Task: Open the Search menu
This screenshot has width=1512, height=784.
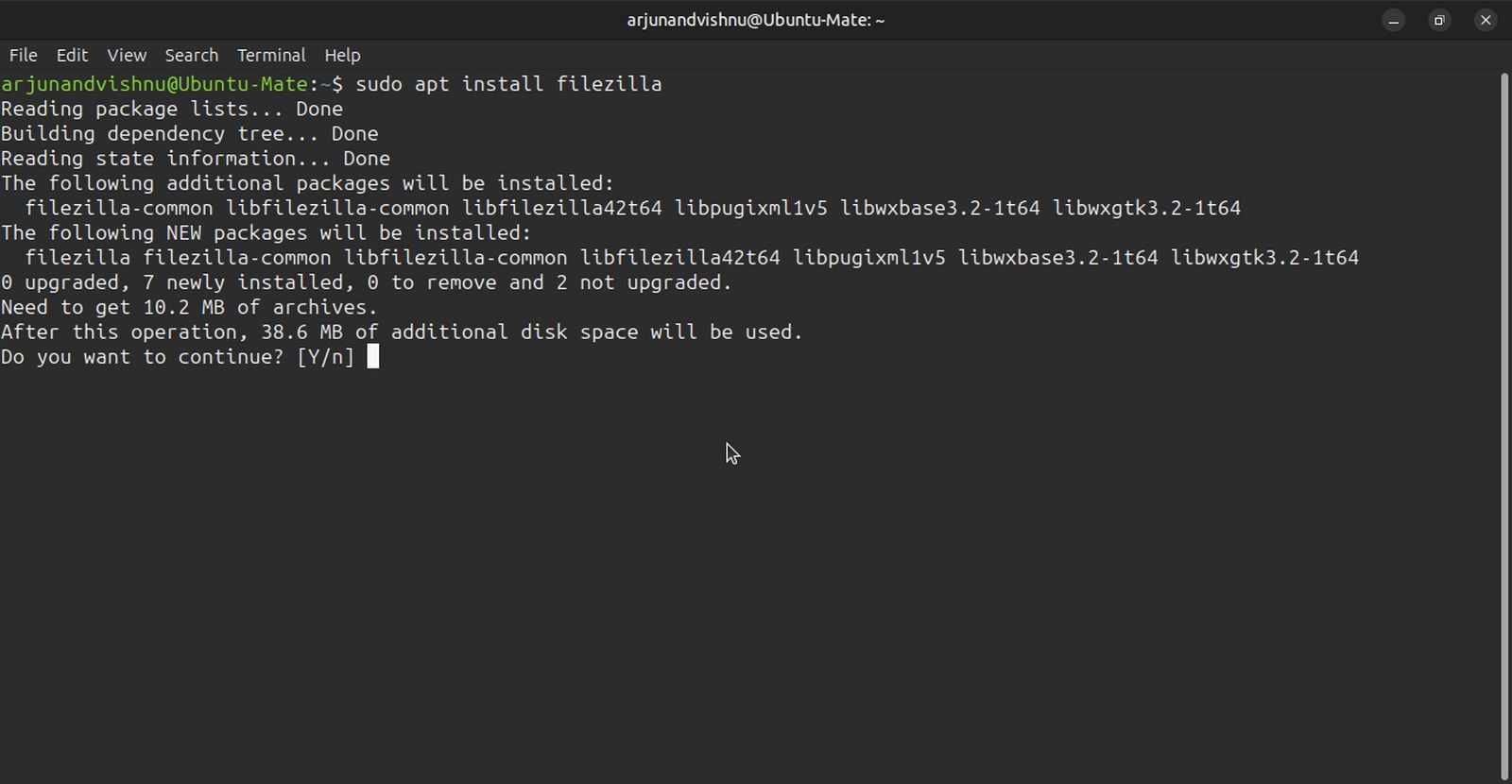Action: (191, 55)
